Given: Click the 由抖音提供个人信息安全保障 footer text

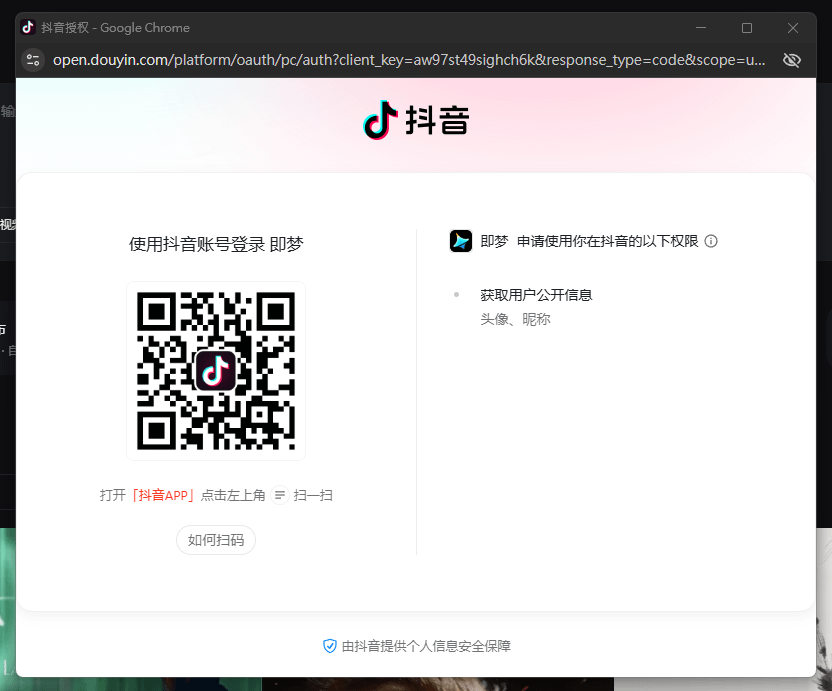Looking at the screenshot, I should point(426,646).
